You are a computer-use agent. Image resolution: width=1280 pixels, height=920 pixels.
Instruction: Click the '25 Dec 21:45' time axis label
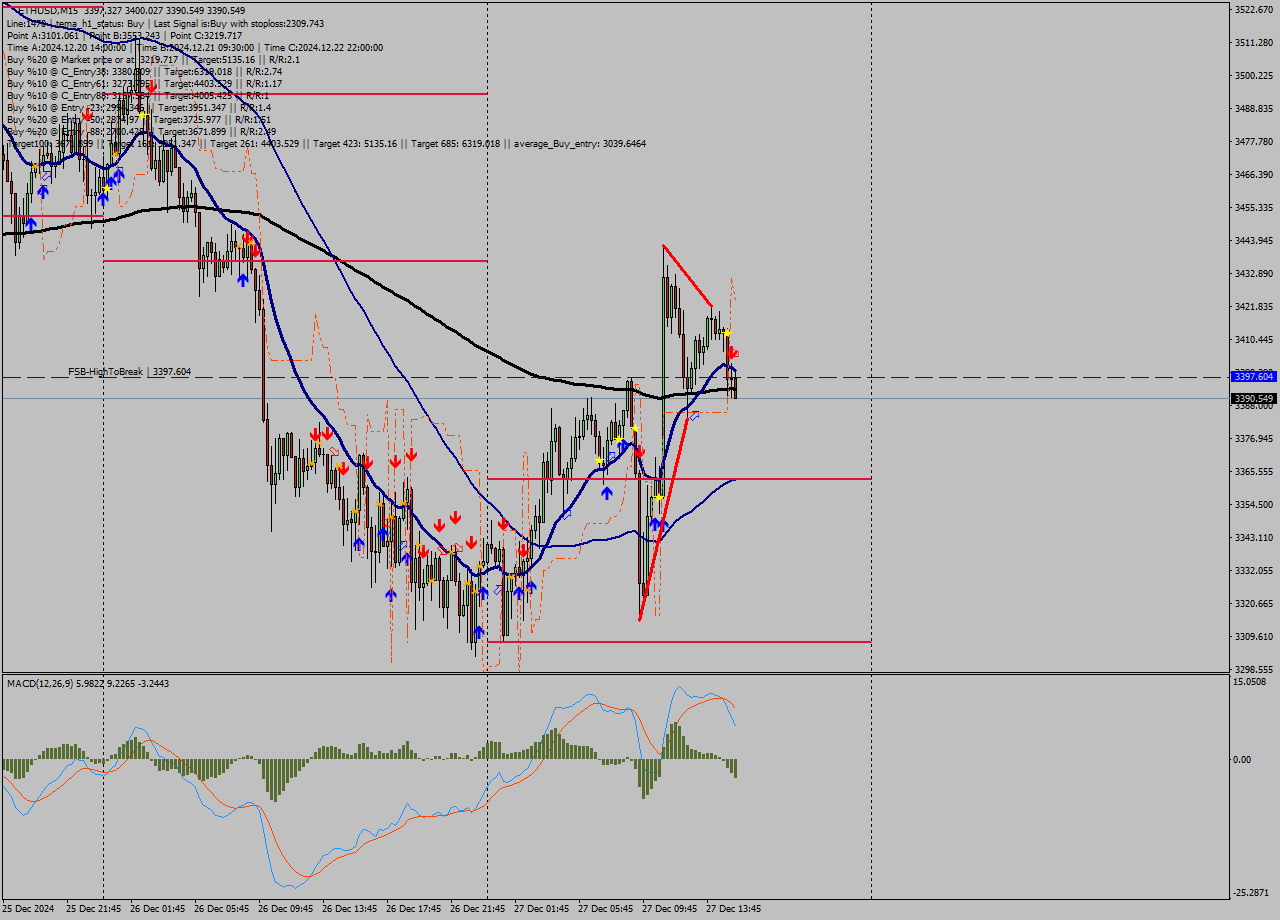click(94, 909)
